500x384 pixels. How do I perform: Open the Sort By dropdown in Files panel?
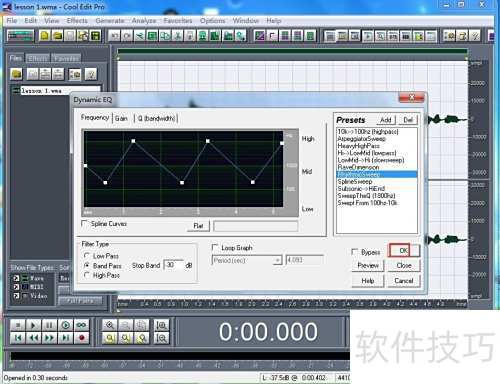coord(64,278)
